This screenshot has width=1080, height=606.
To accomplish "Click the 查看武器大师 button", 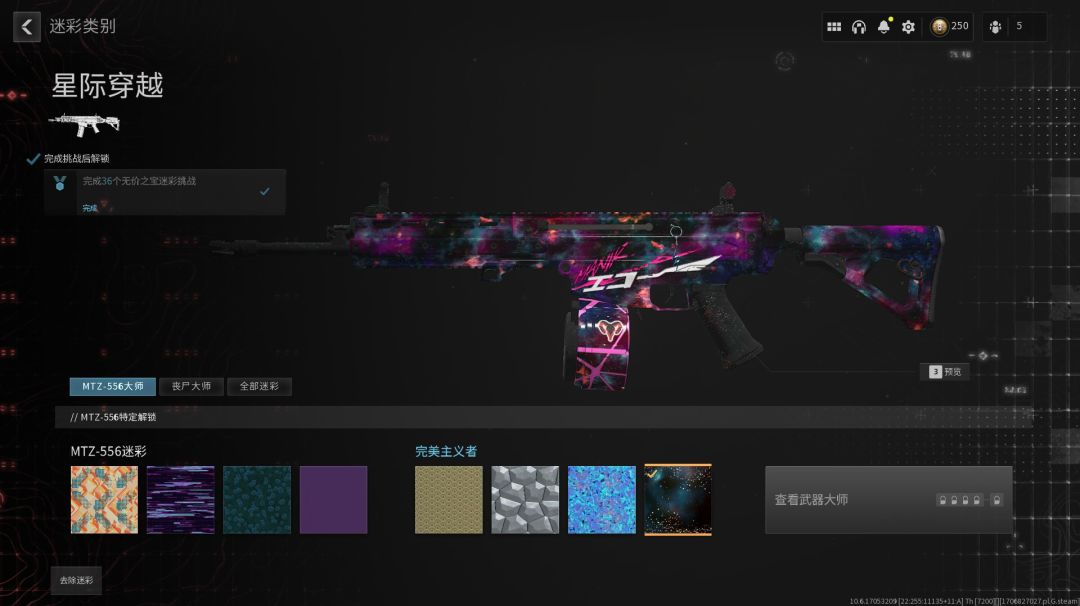I will click(889, 500).
